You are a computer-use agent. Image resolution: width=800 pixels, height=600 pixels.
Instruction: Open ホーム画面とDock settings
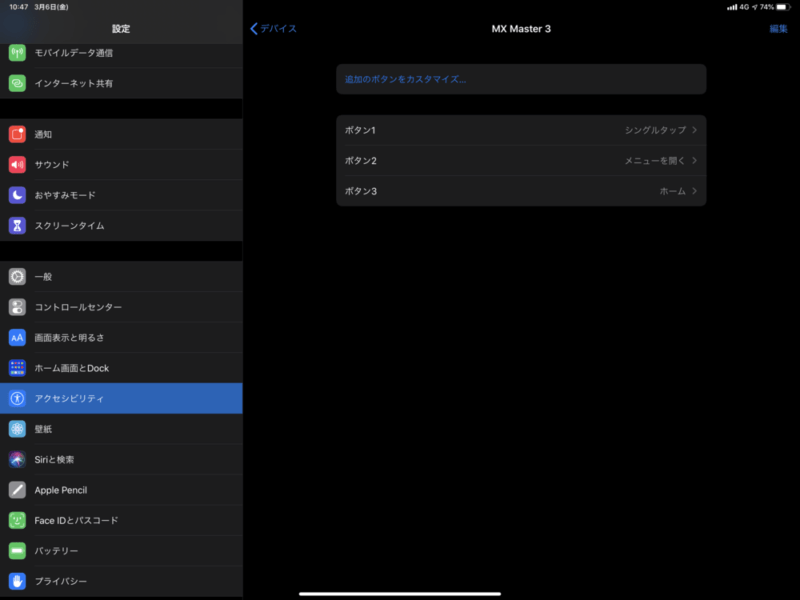(121, 368)
